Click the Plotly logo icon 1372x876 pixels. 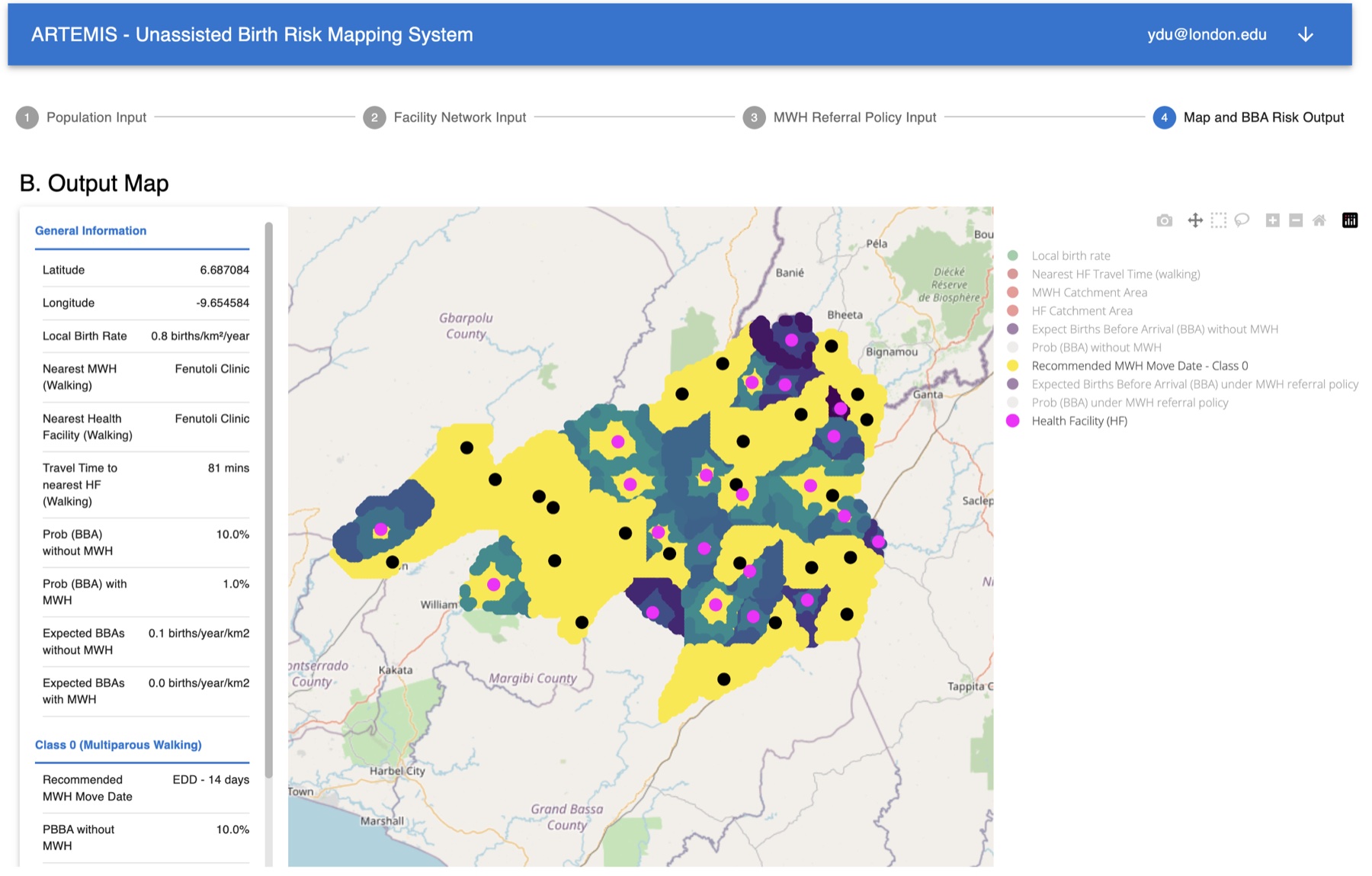(1350, 220)
